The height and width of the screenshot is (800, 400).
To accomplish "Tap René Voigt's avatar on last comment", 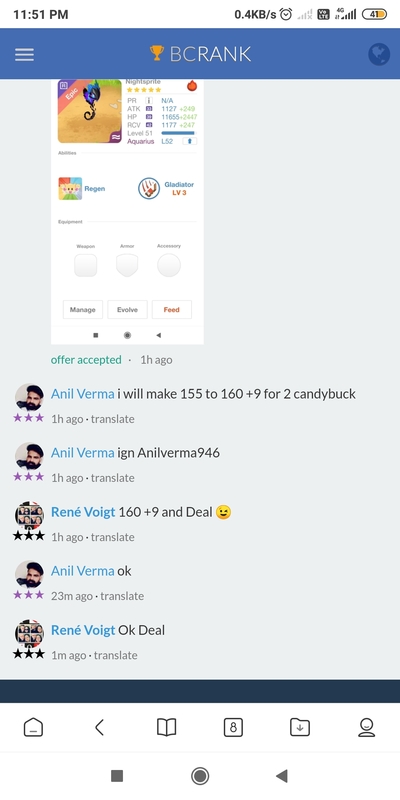I will tap(29, 634).
